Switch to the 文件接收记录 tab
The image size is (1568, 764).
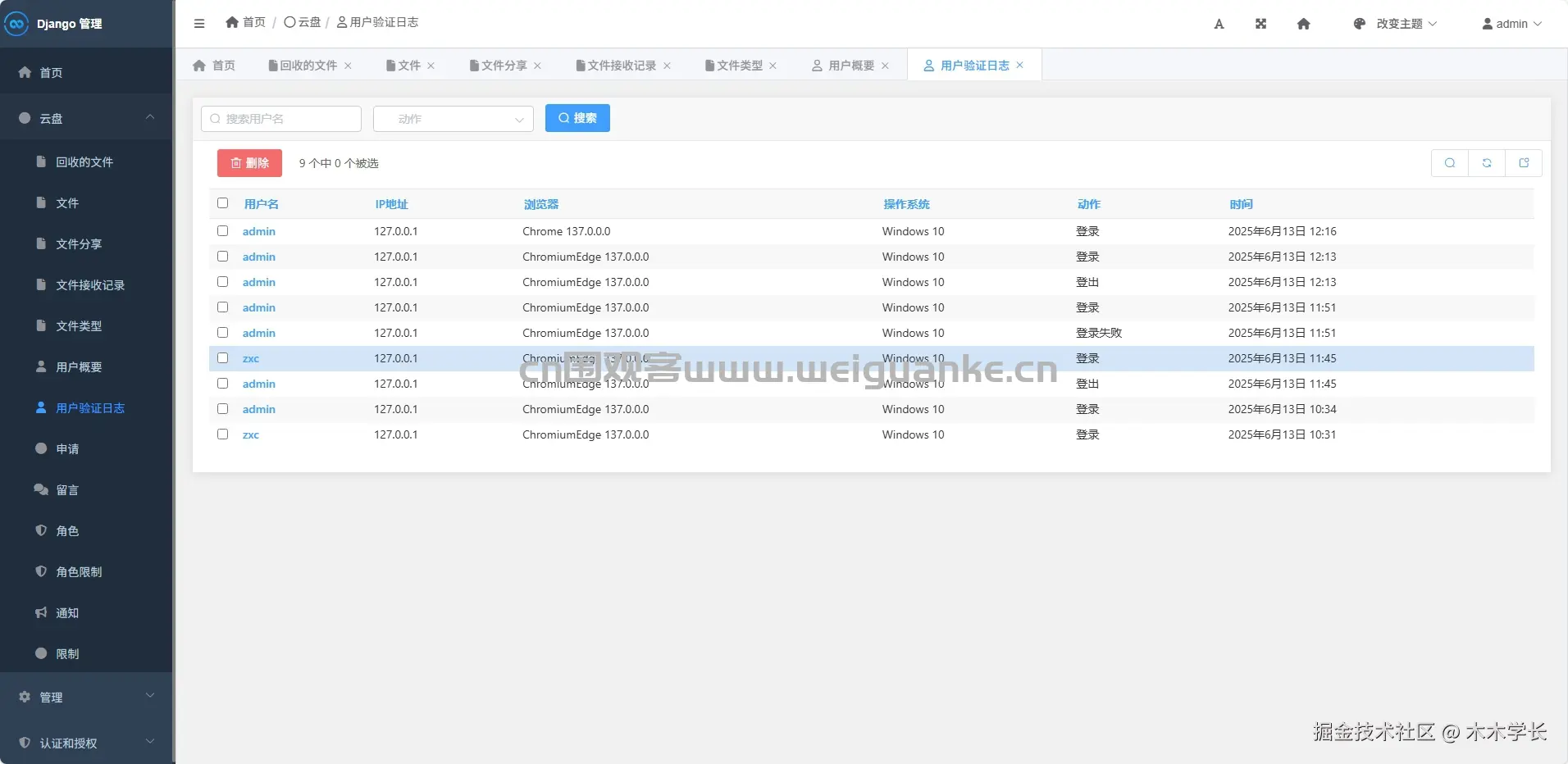(x=617, y=66)
